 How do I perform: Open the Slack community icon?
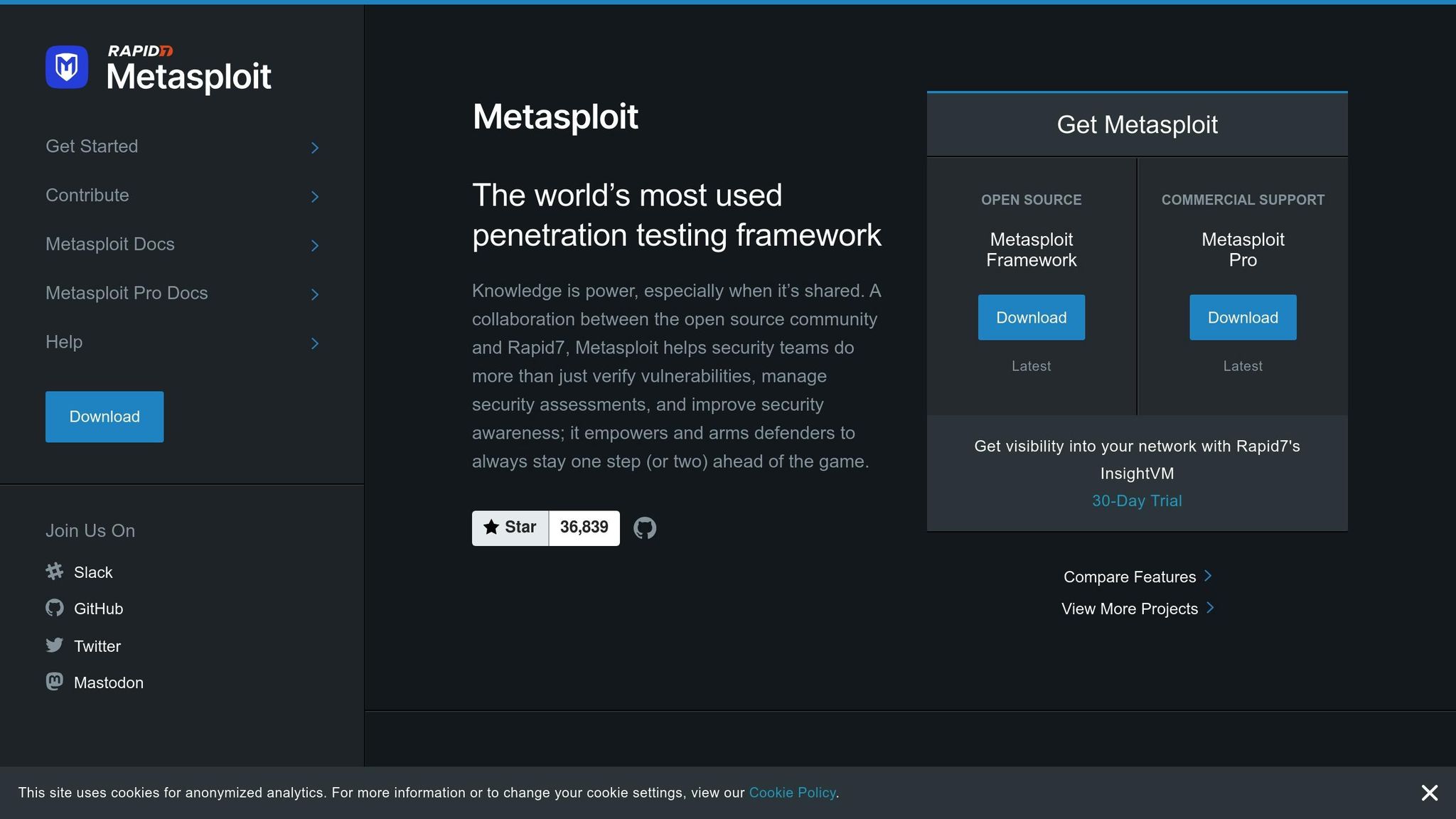pos(55,572)
